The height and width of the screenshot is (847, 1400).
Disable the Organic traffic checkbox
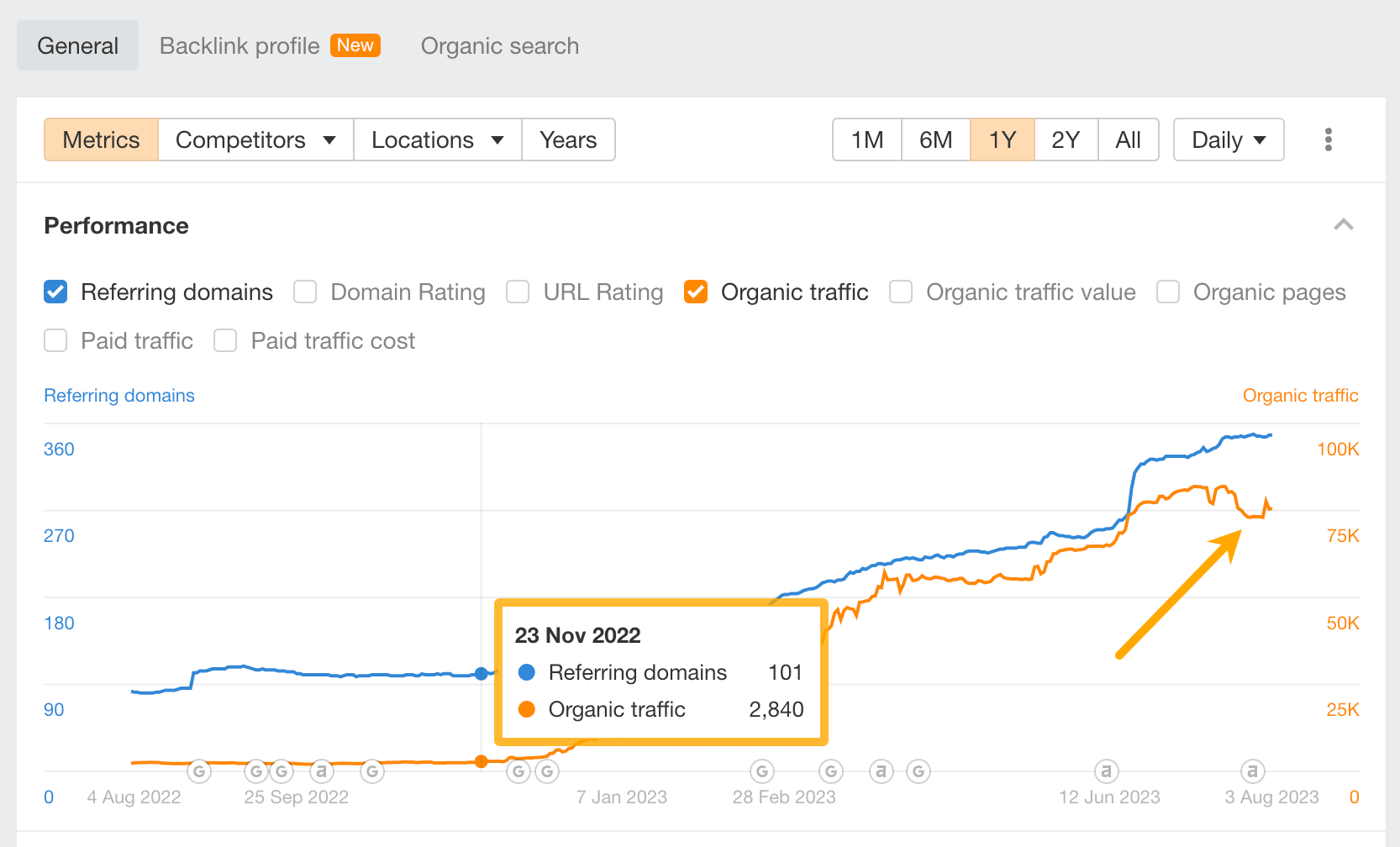point(696,292)
